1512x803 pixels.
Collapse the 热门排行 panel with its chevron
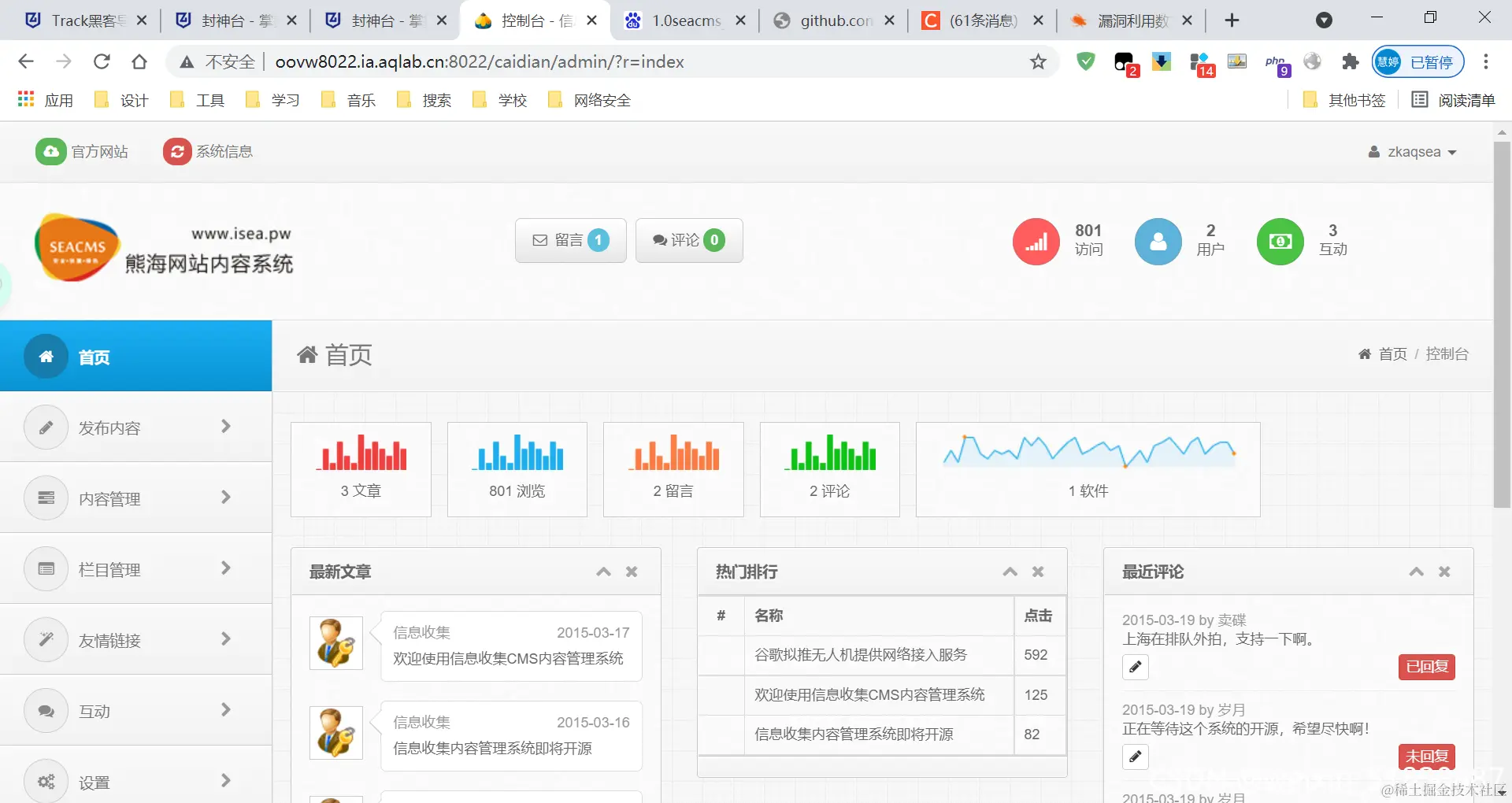(1009, 572)
